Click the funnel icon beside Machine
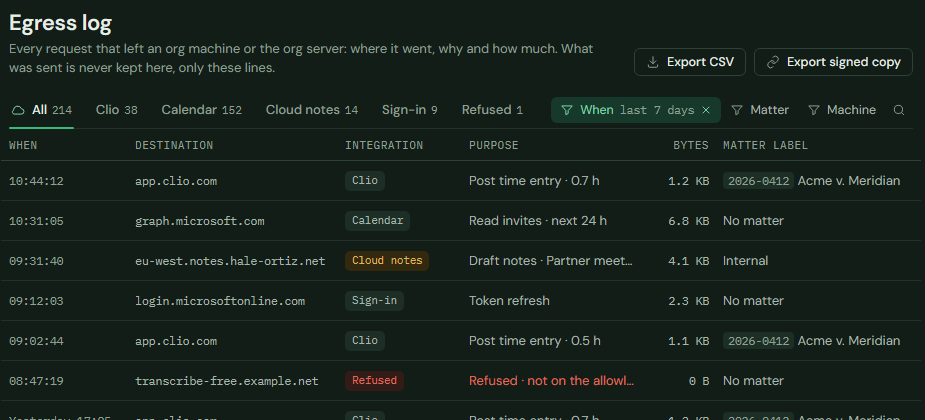The image size is (925, 420). pos(814,110)
